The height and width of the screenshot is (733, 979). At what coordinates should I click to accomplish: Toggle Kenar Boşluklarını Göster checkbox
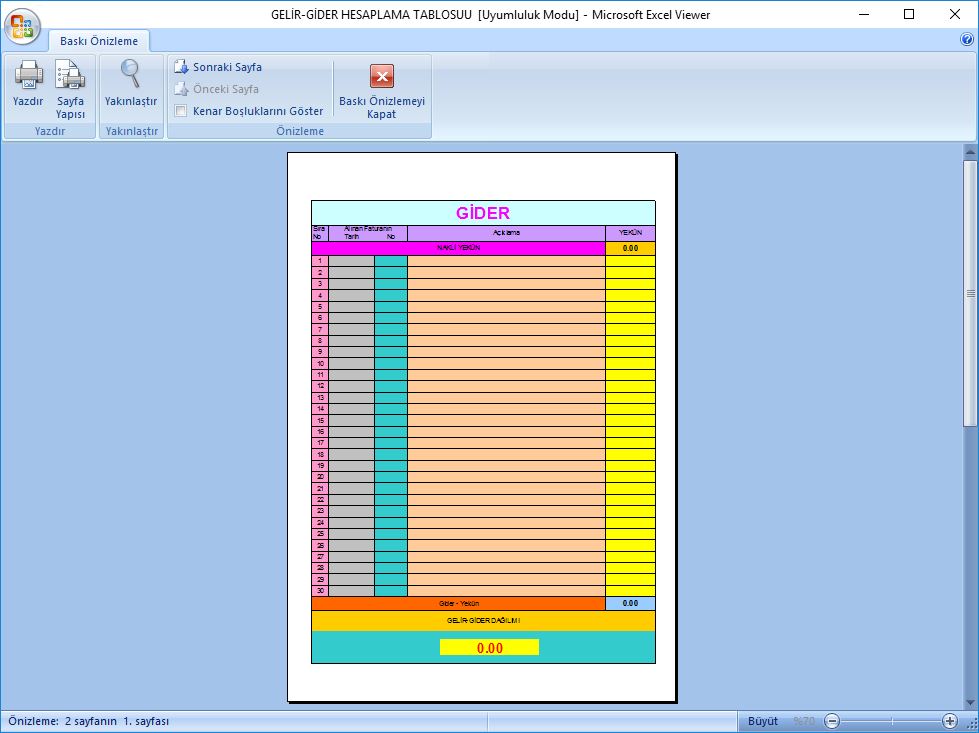pyautogui.click(x=181, y=111)
